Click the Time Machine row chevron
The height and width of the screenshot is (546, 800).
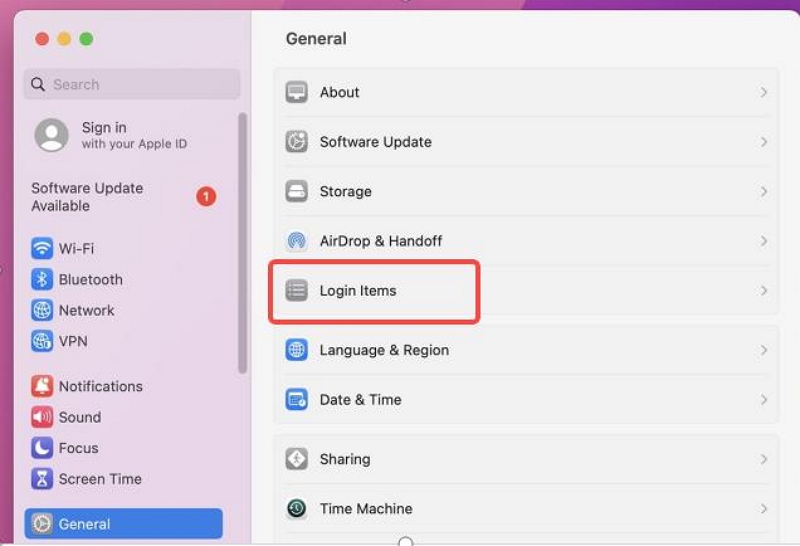(x=763, y=509)
